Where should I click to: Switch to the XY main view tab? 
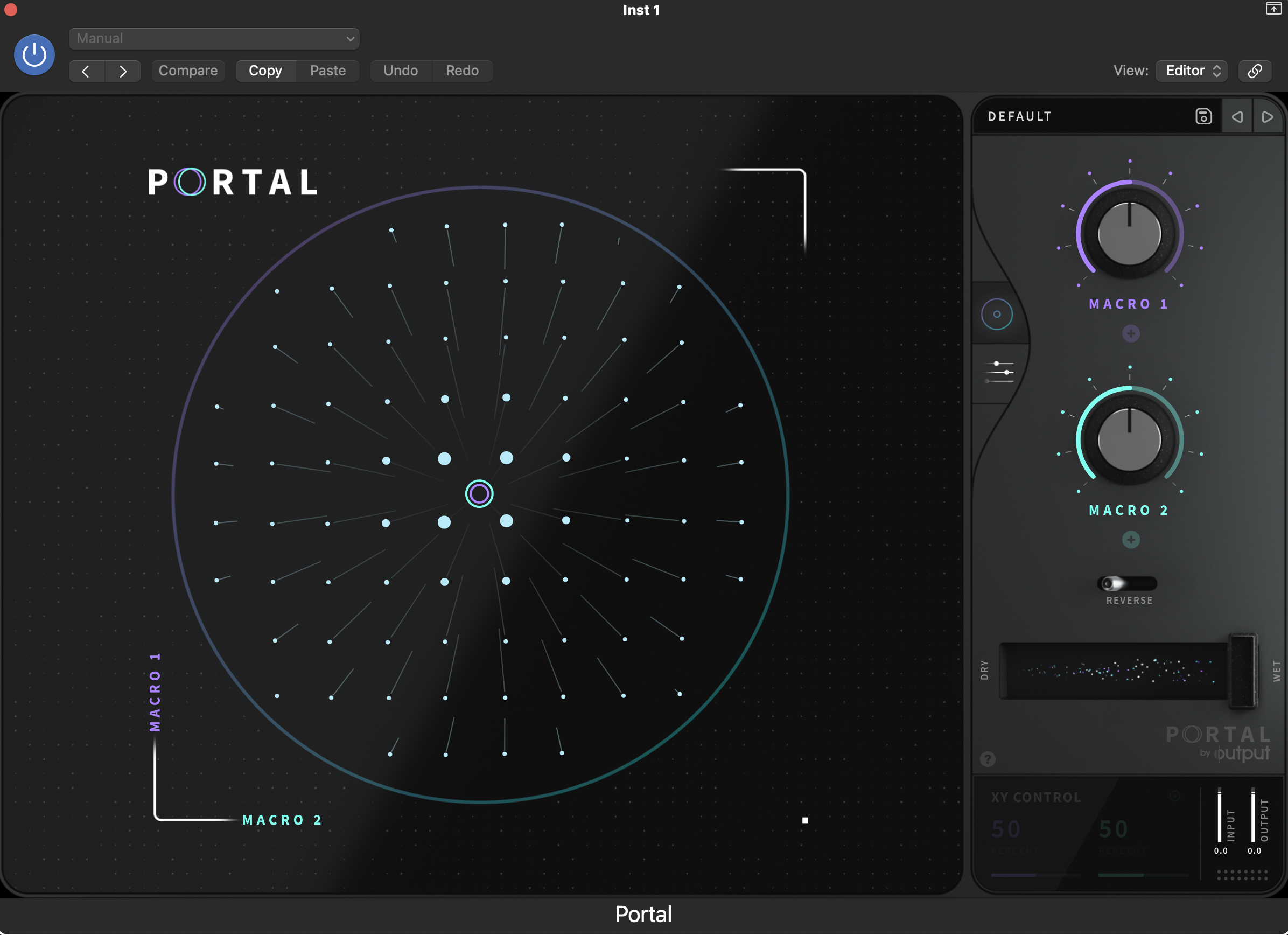[997, 314]
